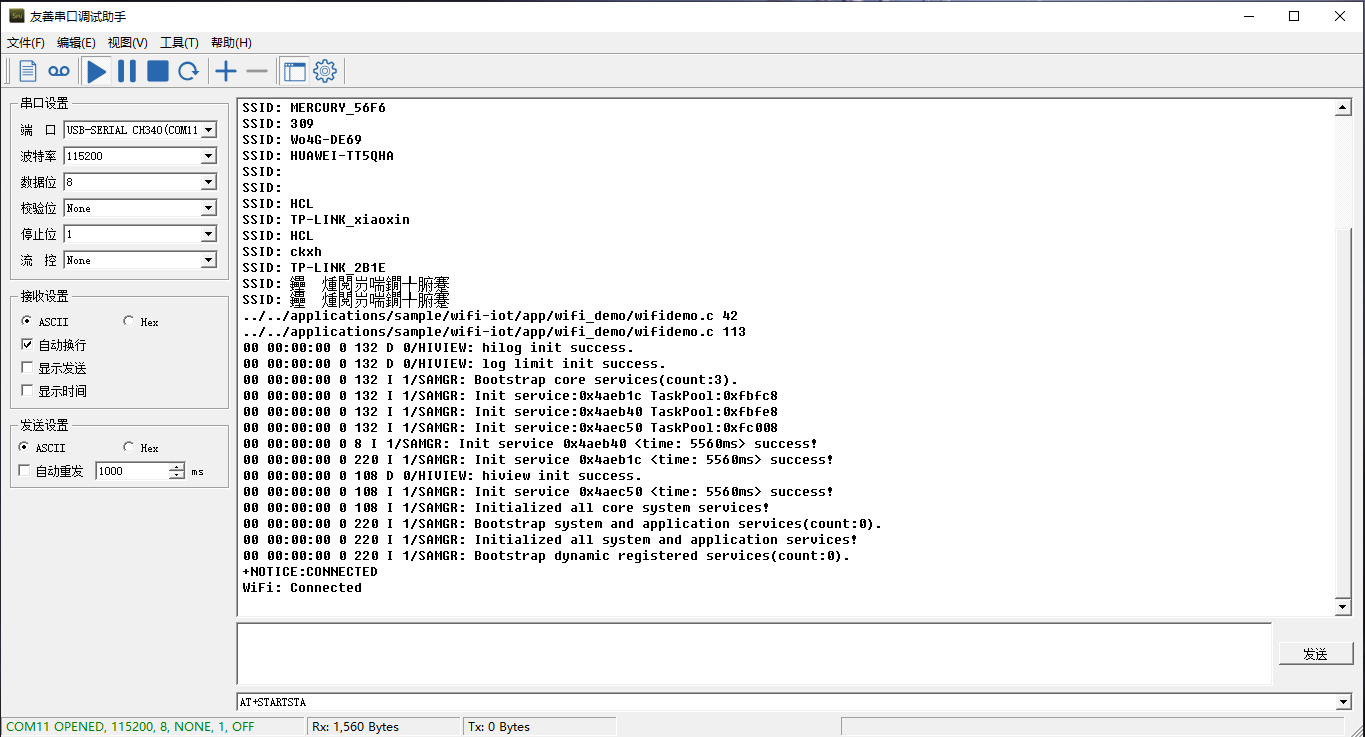This screenshot has height=737, width=1365.
Task: Click the SSID: HUAWEI-TT5QHA line
Action: [x=318, y=156]
